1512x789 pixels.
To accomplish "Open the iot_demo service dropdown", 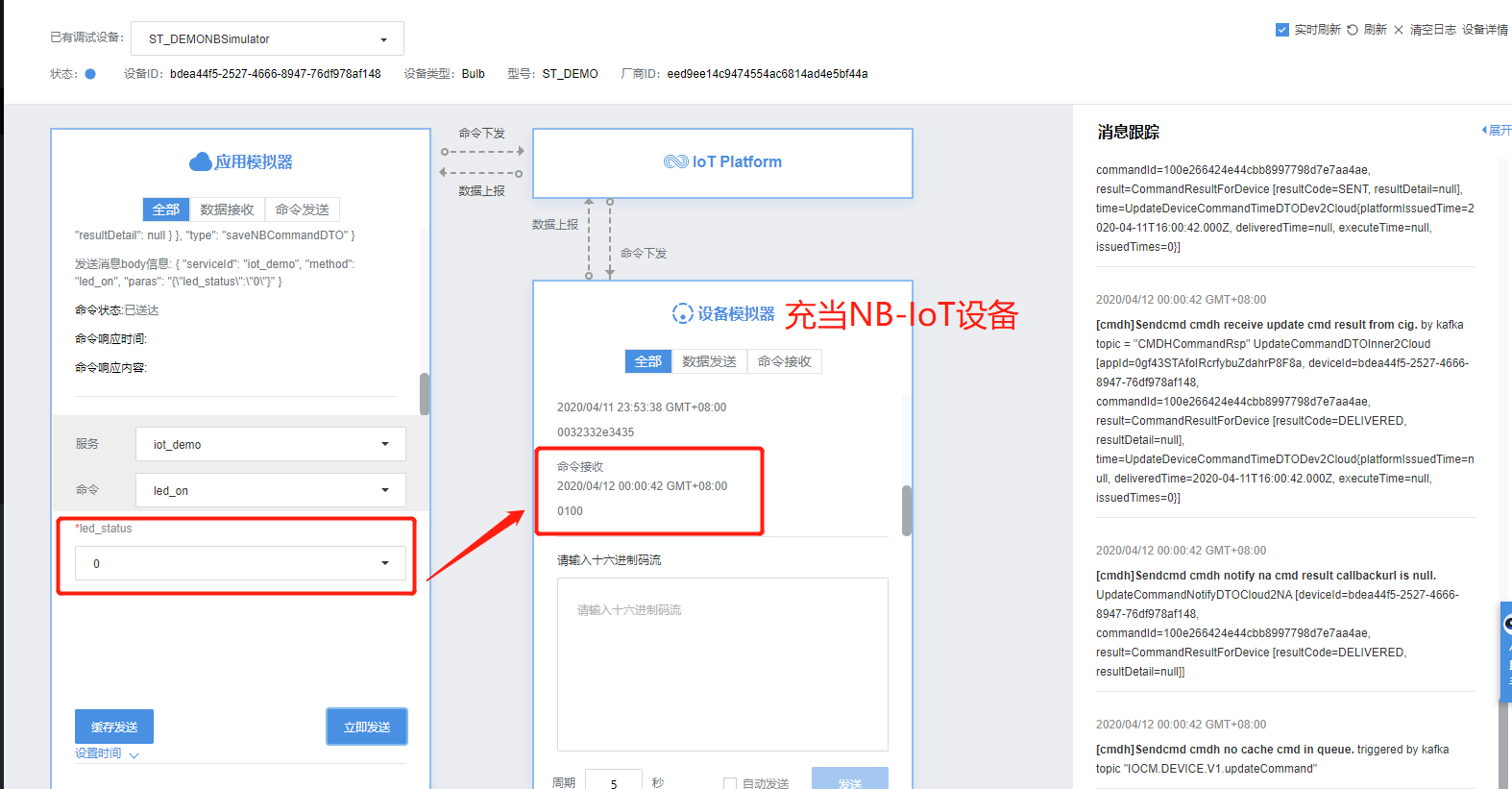I will pos(271,444).
